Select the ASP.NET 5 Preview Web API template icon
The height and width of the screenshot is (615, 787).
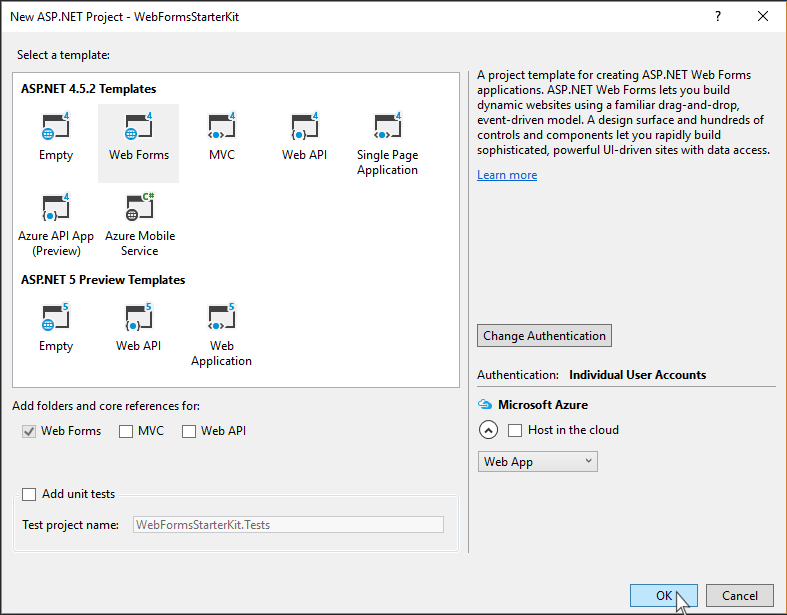[x=139, y=317]
